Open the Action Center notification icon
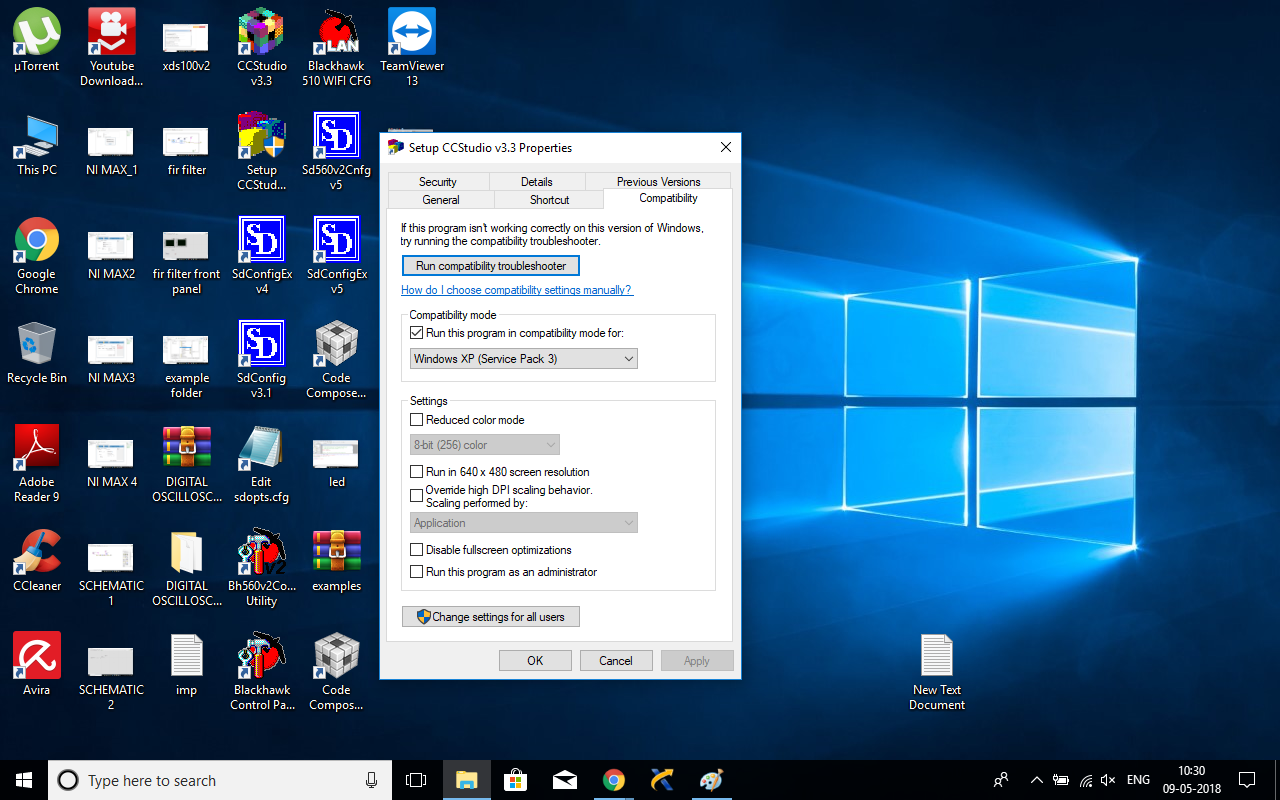The height and width of the screenshot is (800, 1280). point(1247,780)
